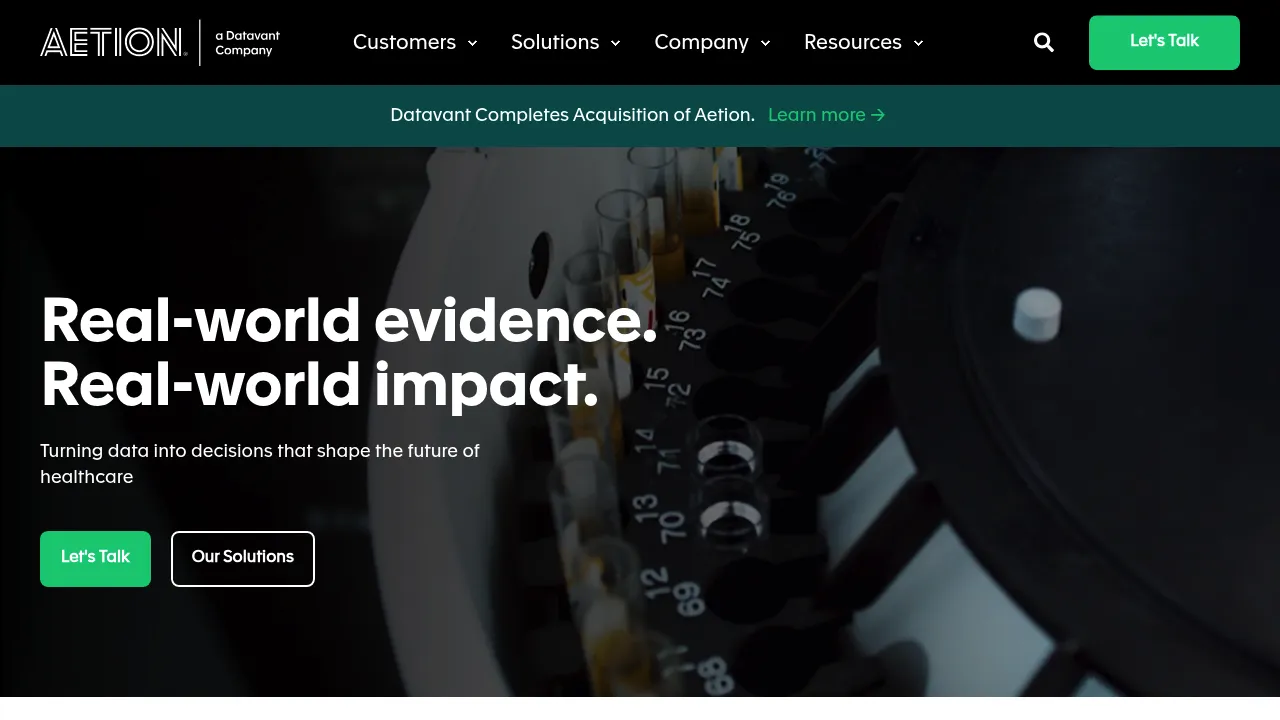Open the Customers menu
The image size is (1280, 720).
click(404, 42)
